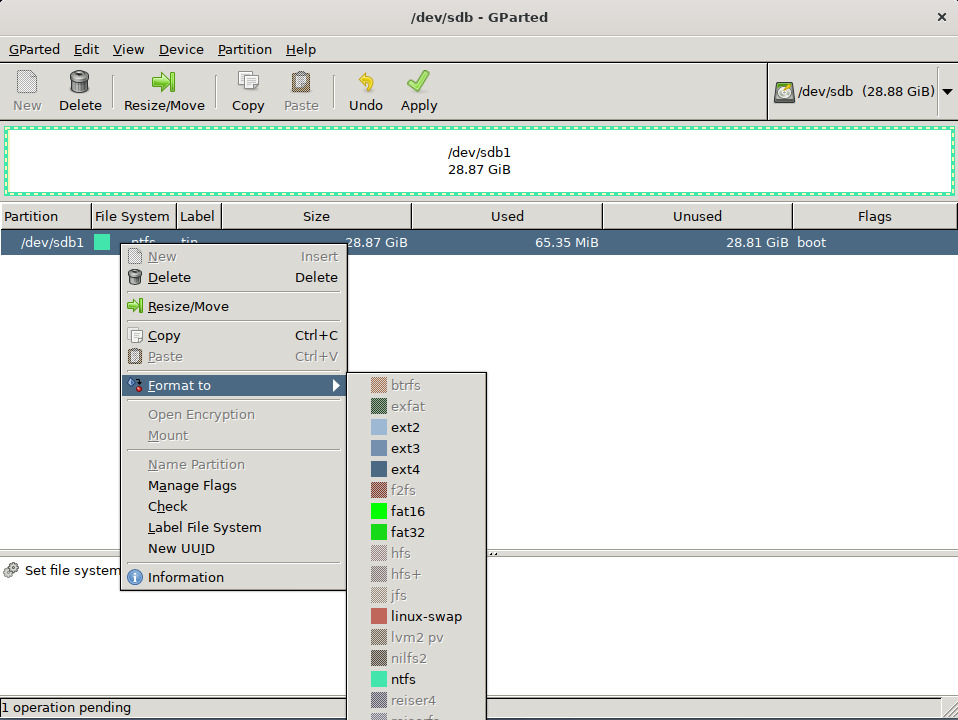The height and width of the screenshot is (720, 958).
Task: Choose linux-swap as the file system
Action: (426, 617)
